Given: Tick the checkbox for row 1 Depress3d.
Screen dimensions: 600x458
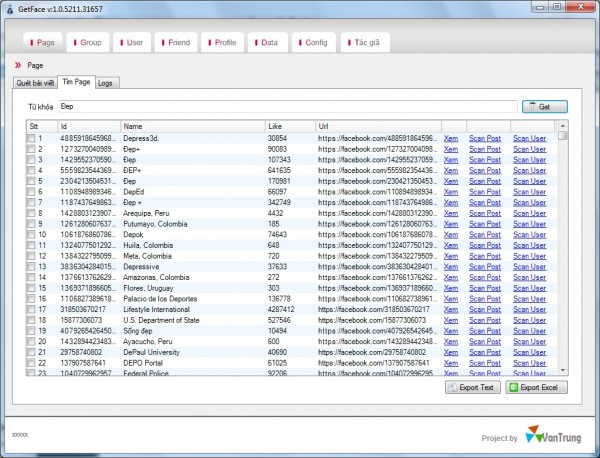Looking at the screenshot, I should pos(32,138).
